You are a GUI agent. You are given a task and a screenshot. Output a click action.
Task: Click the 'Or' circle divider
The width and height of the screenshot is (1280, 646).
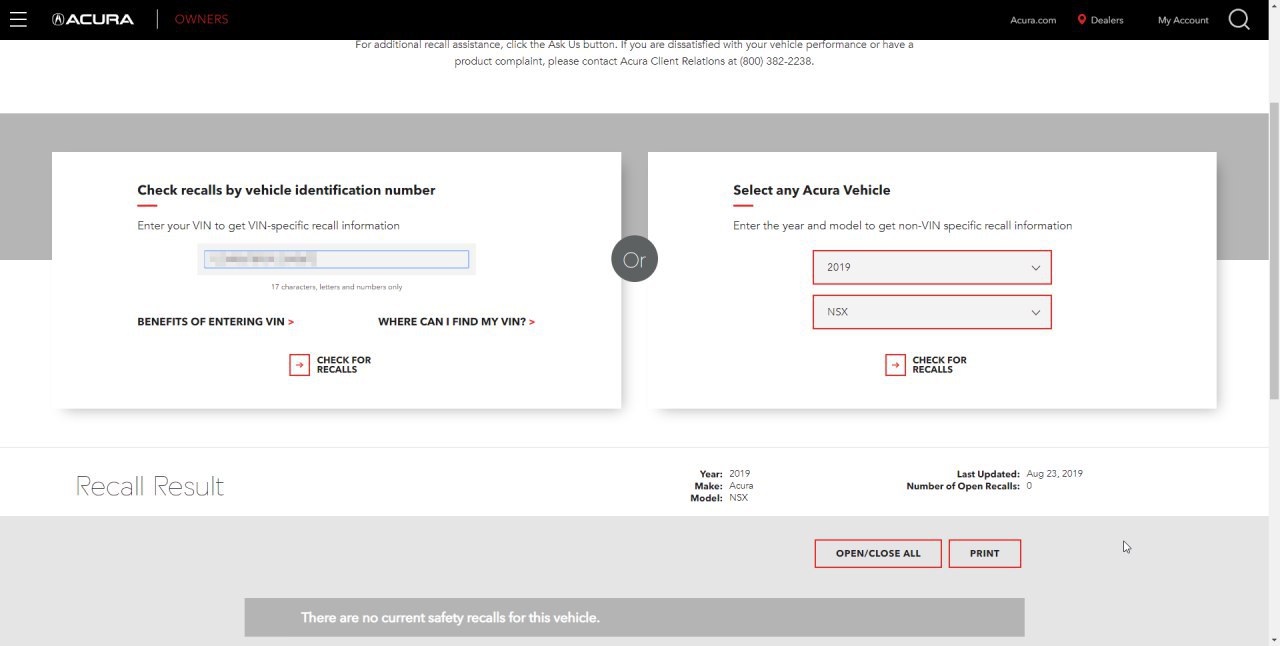tap(634, 259)
